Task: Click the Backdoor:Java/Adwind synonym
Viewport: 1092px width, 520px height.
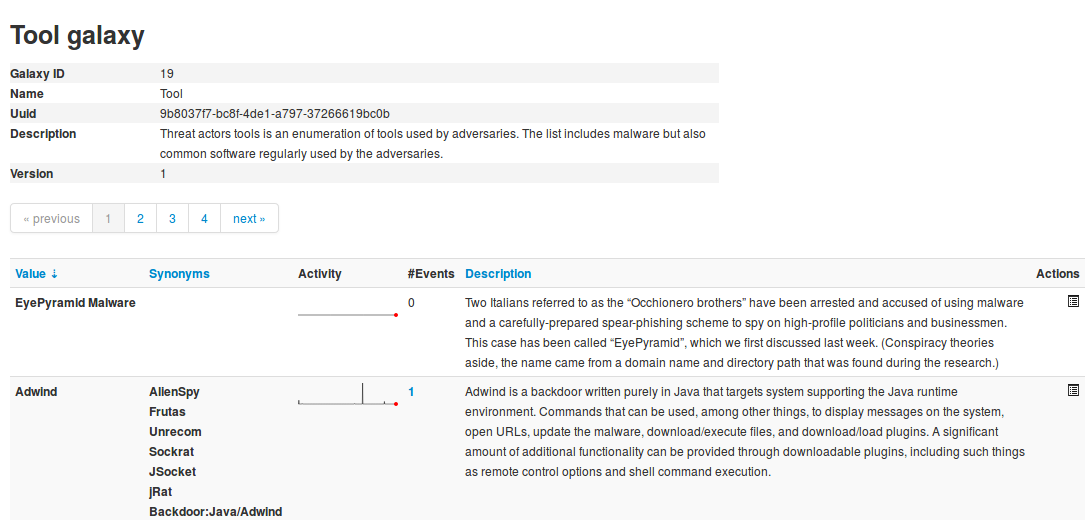Action: tap(215, 512)
